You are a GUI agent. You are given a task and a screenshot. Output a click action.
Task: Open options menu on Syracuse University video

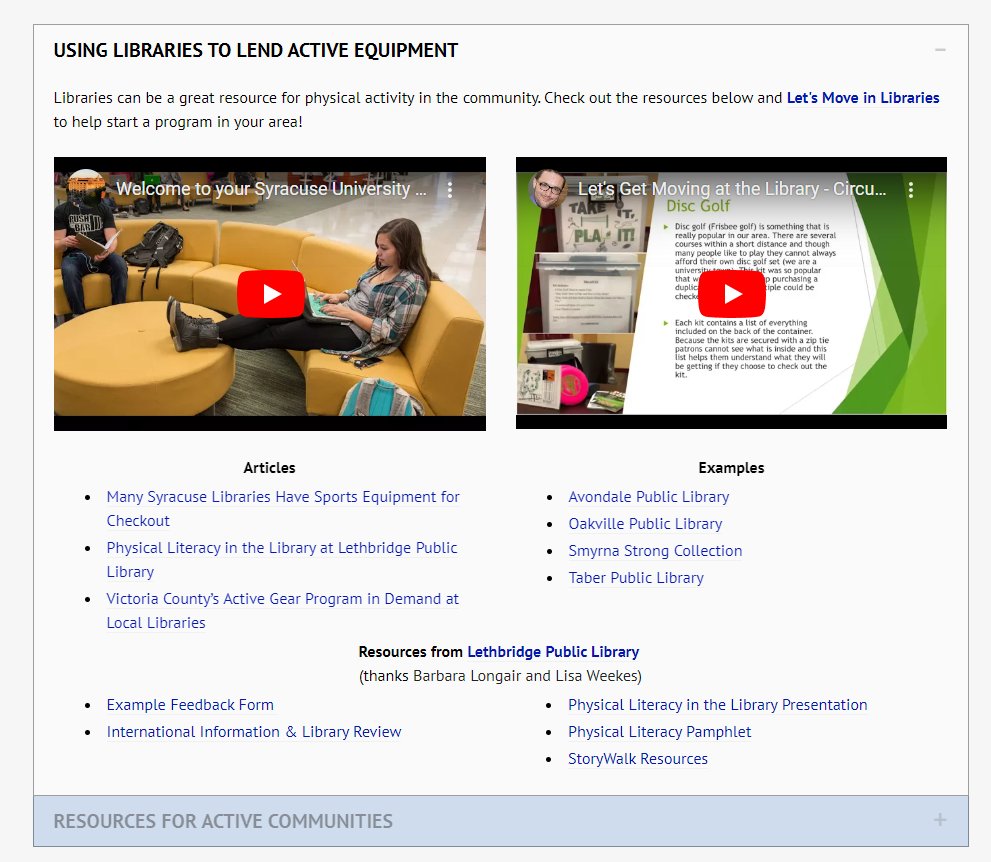click(x=449, y=190)
